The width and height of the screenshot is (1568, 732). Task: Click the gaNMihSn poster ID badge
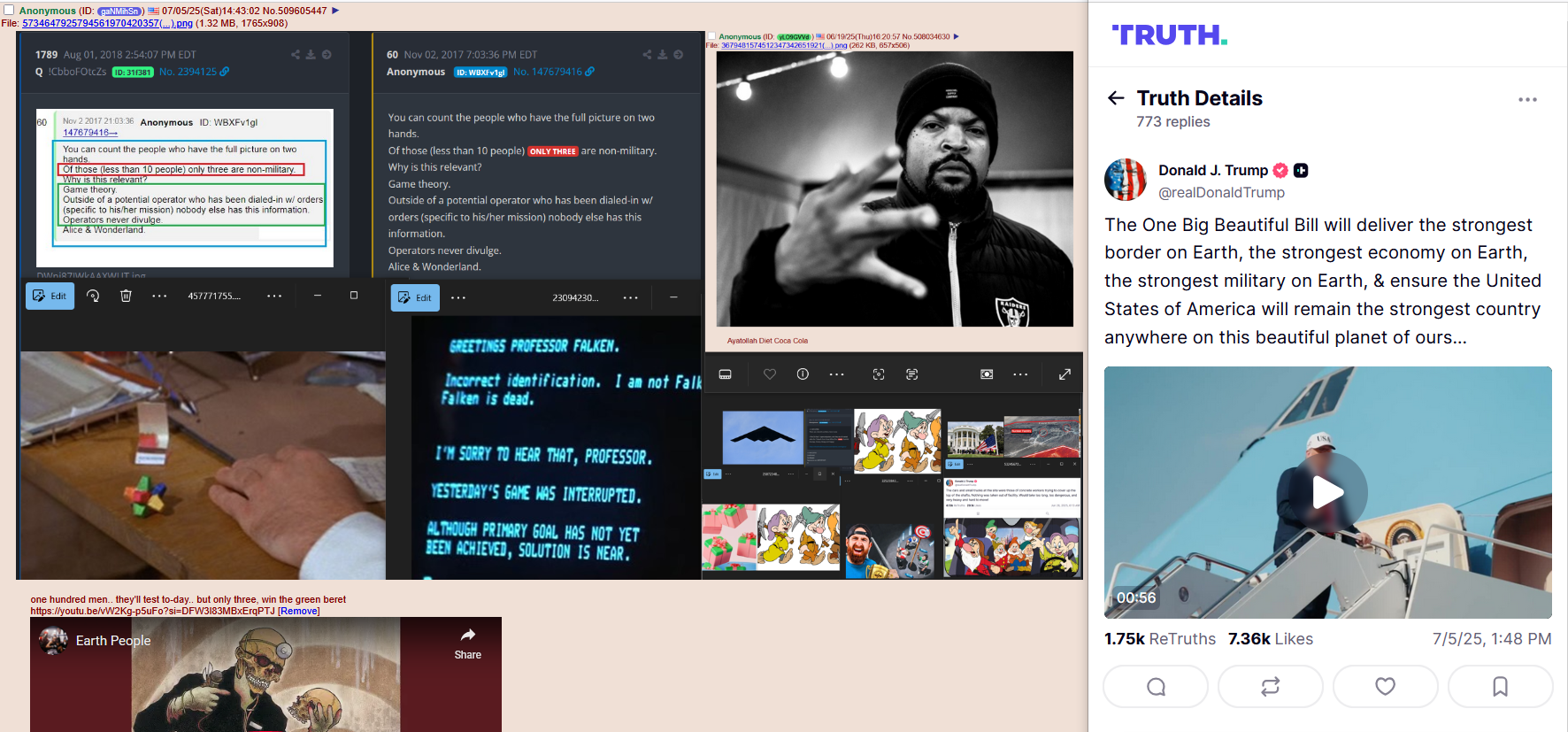121,12
